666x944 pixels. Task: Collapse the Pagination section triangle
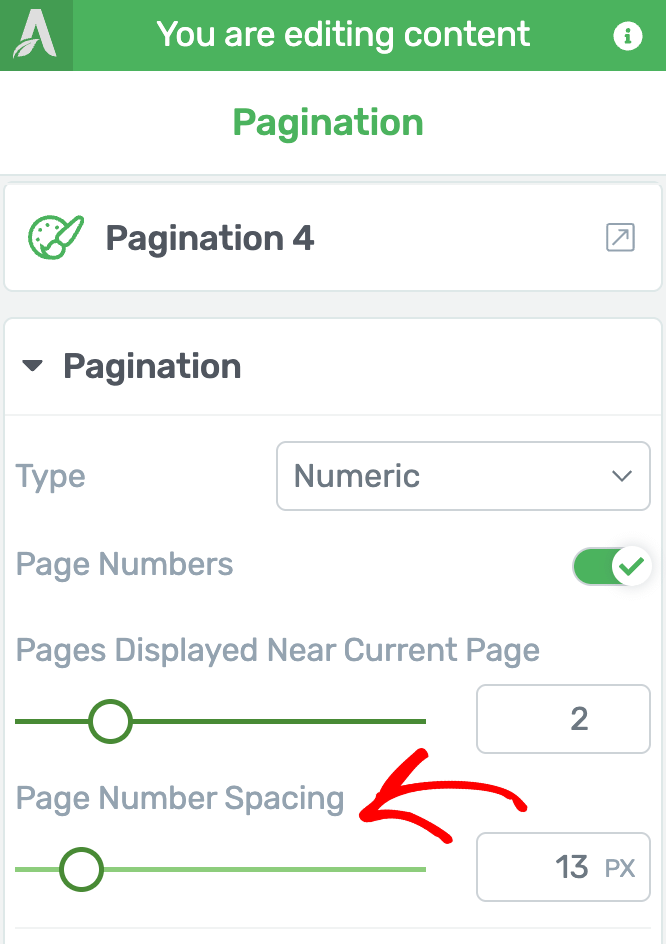(32, 365)
